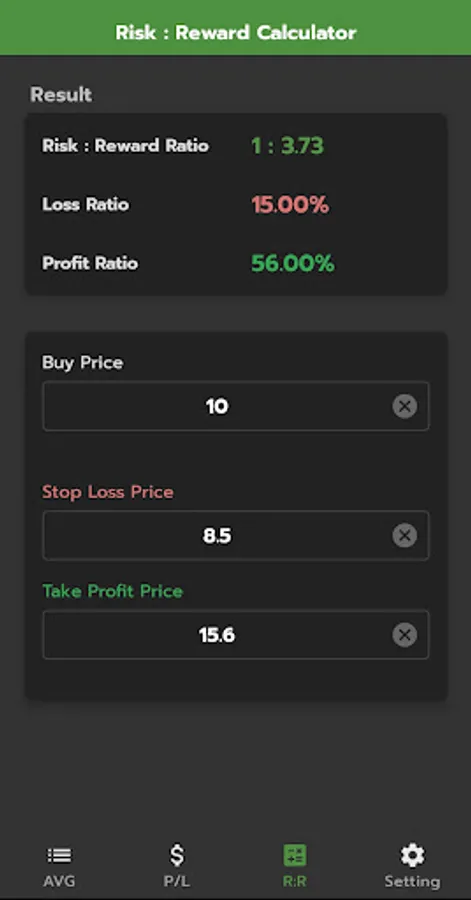This screenshot has height=900, width=471.
Task: Clear the Stop Loss Price value
Action: coord(404,536)
